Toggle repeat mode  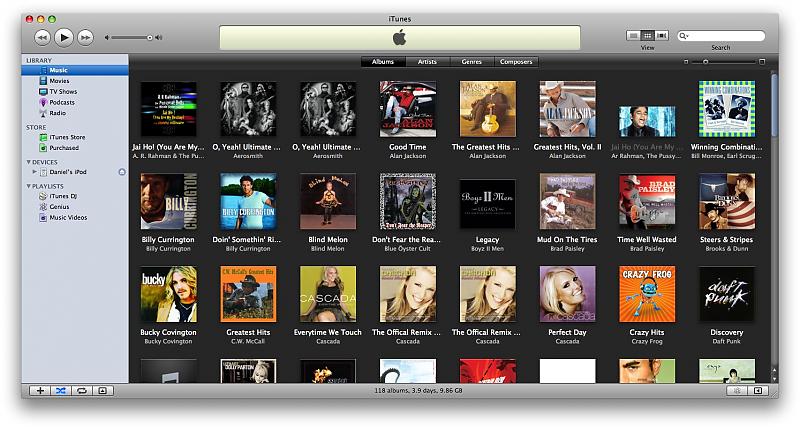[81, 390]
